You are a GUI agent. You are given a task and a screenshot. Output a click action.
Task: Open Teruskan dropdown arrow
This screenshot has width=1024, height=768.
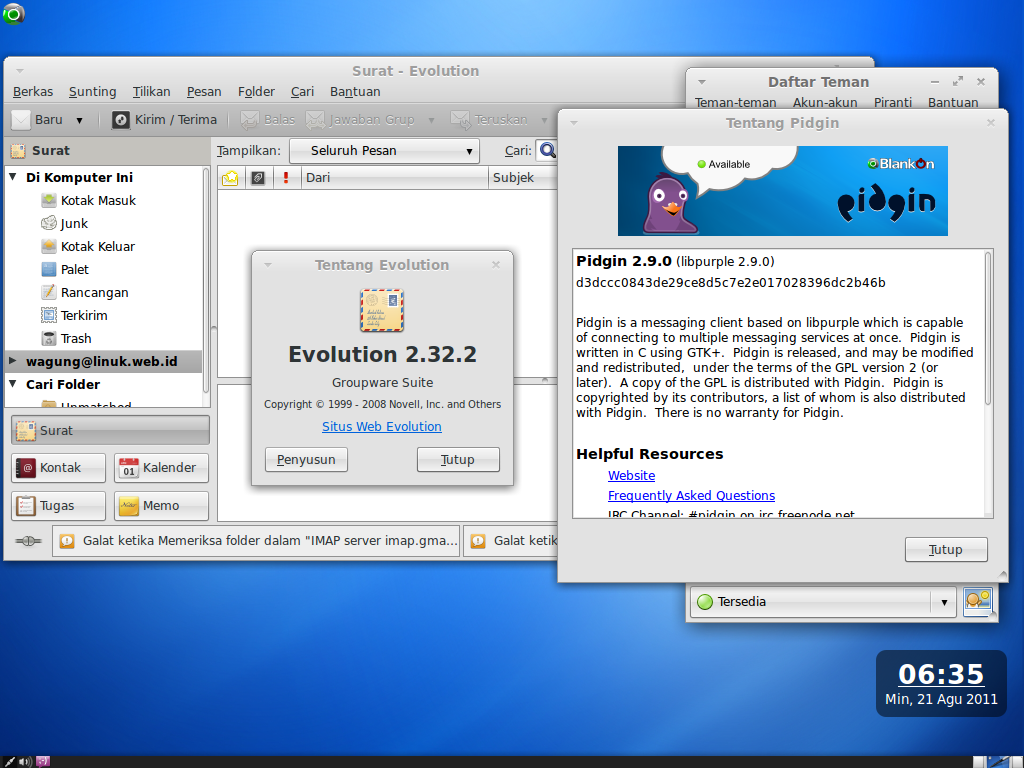(544, 120)
